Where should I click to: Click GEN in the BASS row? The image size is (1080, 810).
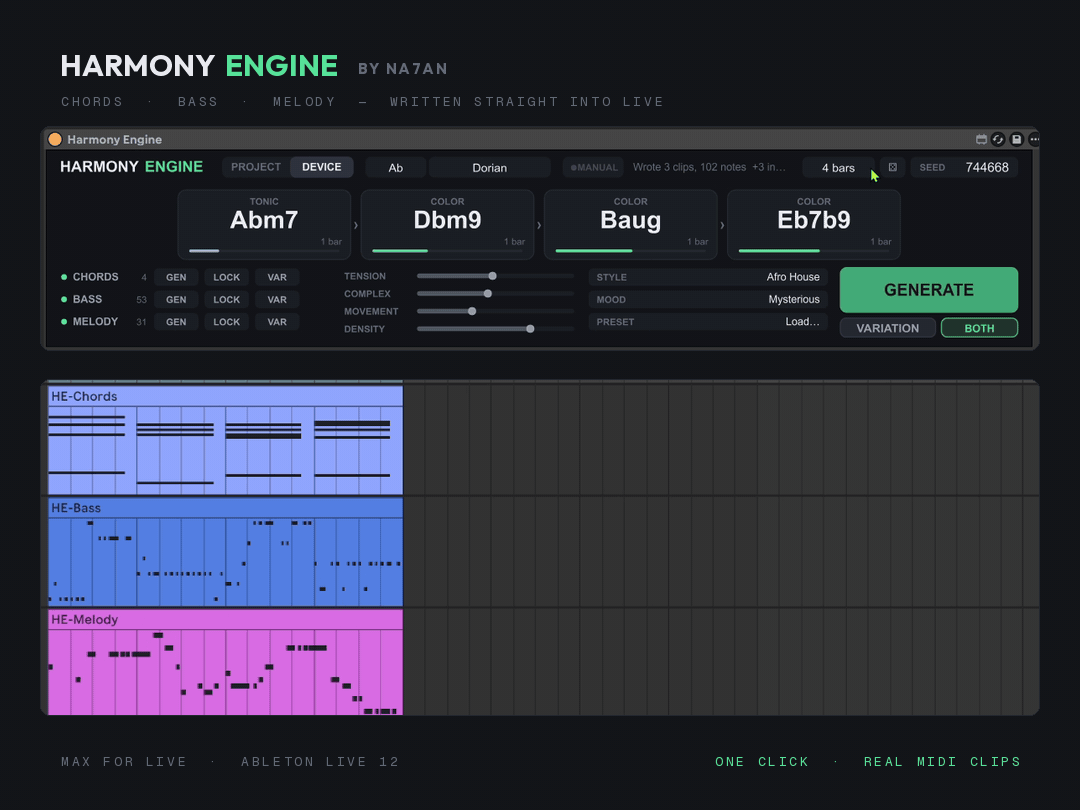(x=176, y=300)
